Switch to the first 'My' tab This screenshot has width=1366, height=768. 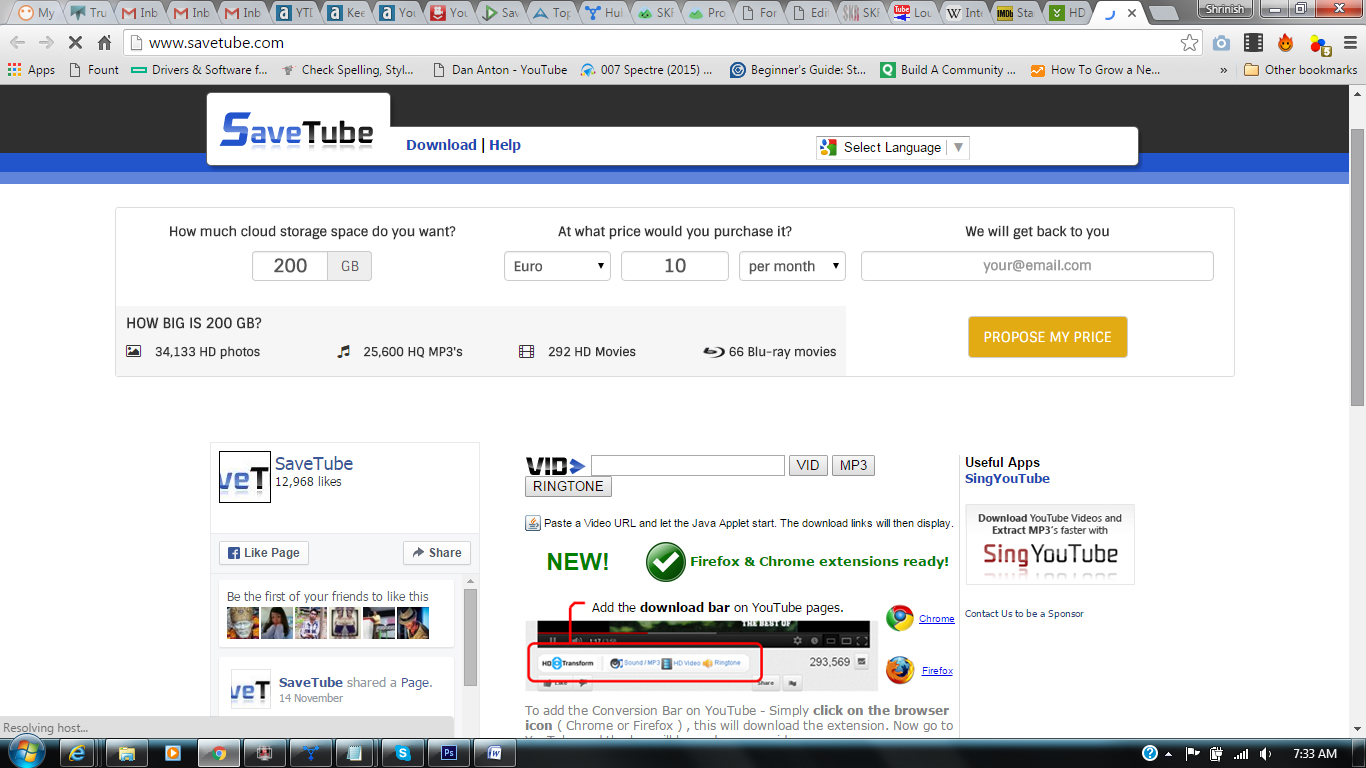tap(36, 13)
